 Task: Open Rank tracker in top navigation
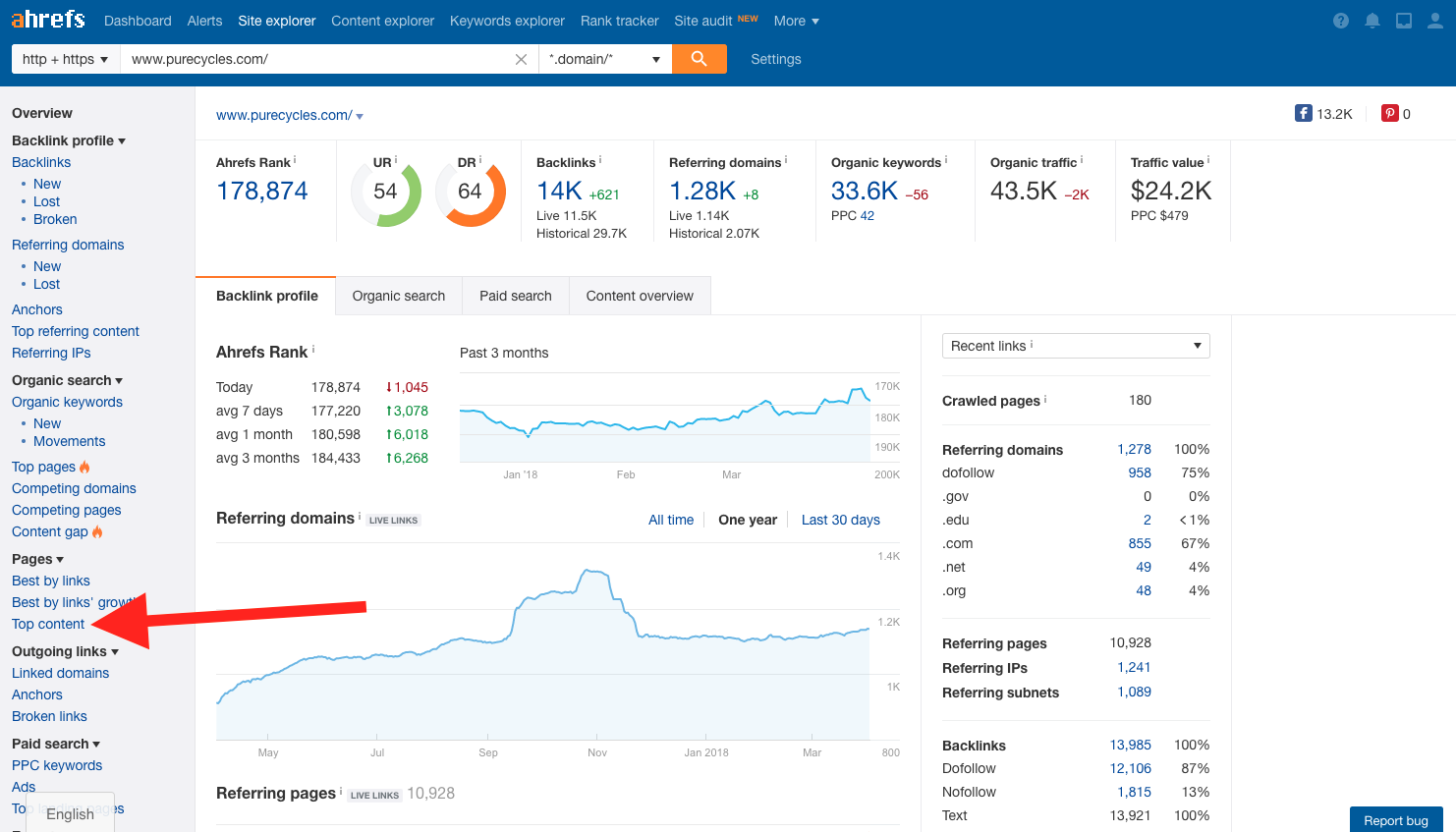point(619,21)
